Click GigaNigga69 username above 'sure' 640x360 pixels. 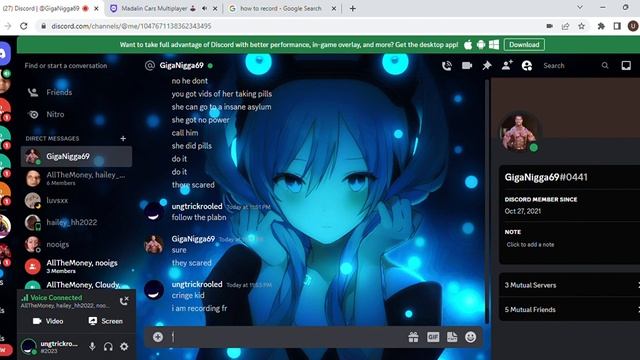click(x=193, y=239)
